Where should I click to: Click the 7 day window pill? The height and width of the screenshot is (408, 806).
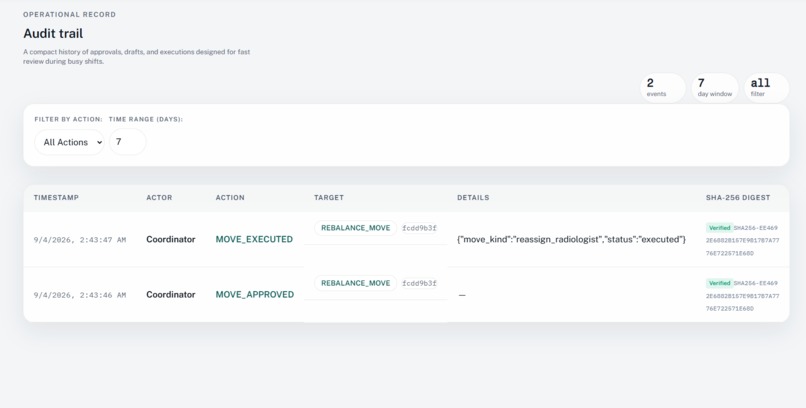715,88
